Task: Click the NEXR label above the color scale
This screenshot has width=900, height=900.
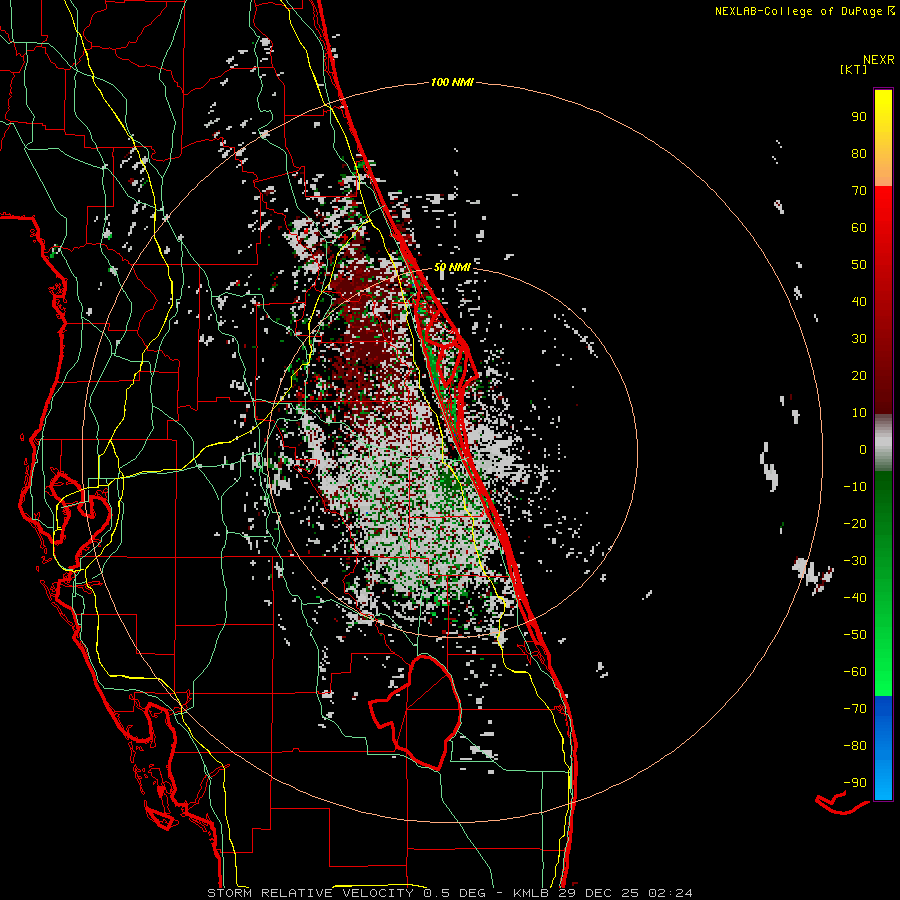Action: point(878,60)
